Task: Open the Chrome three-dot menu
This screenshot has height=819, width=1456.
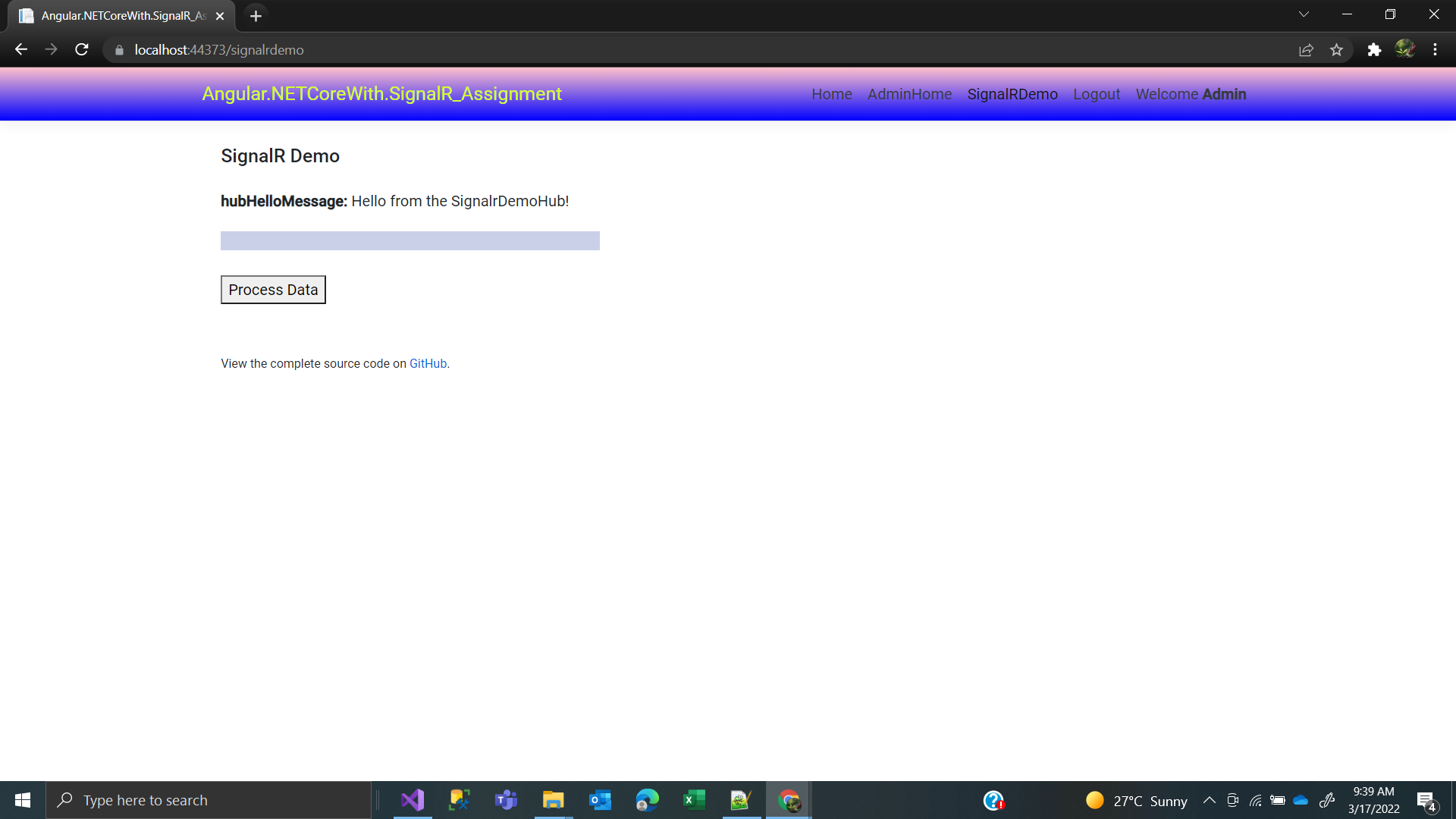Action: [1435, 50]
